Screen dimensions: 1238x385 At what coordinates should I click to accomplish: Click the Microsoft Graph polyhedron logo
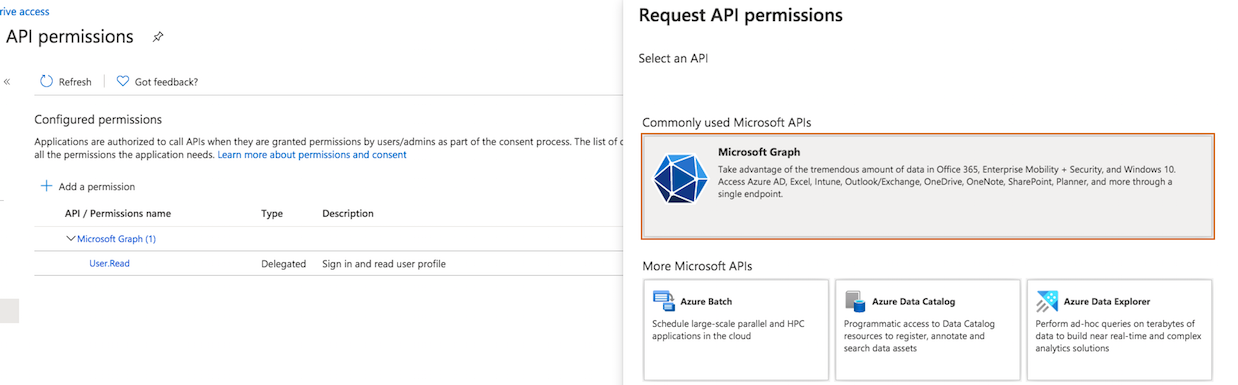(680, 181)
